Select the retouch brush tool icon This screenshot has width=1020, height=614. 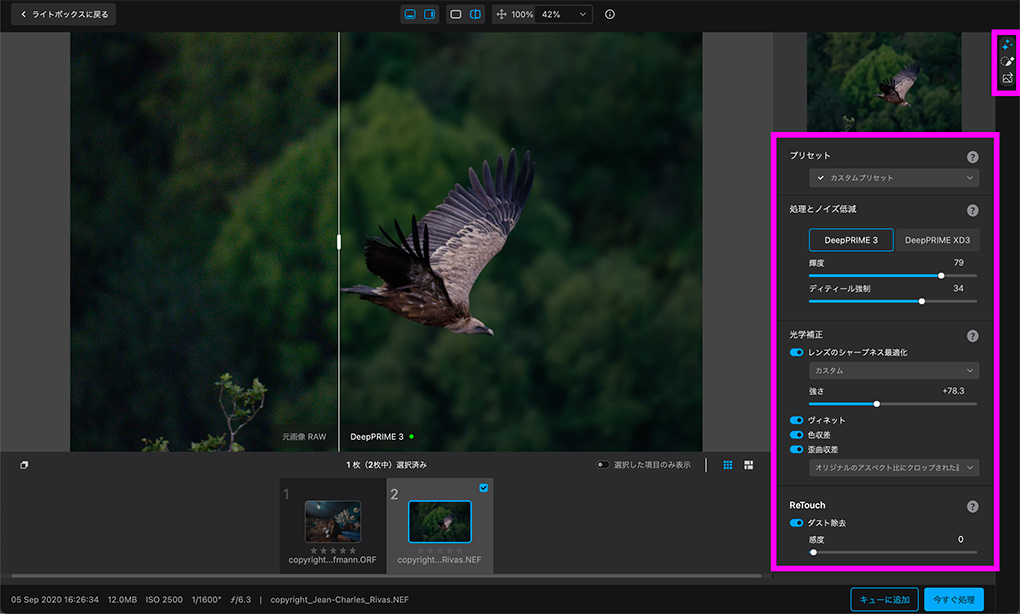point(1007,62)
